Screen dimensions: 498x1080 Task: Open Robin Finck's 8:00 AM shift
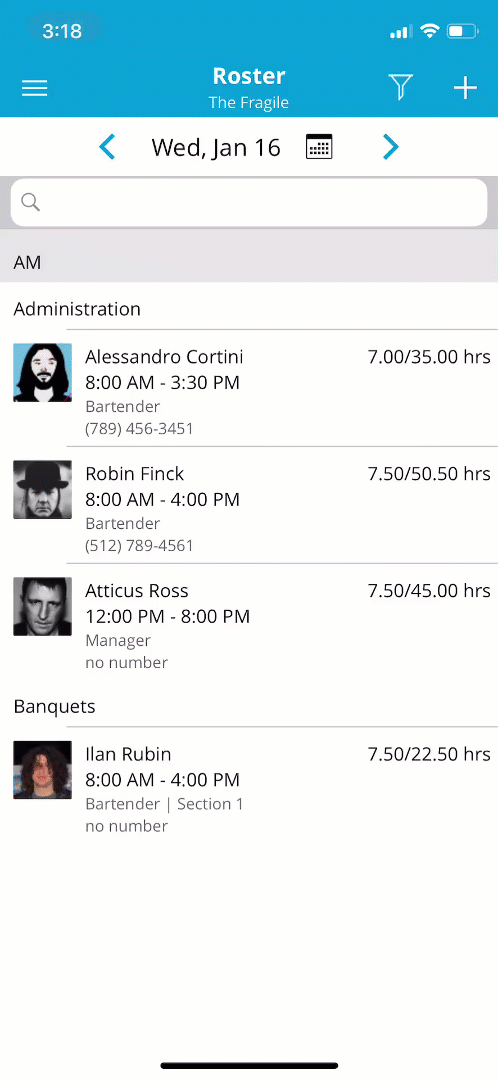[x=249, y=506]
